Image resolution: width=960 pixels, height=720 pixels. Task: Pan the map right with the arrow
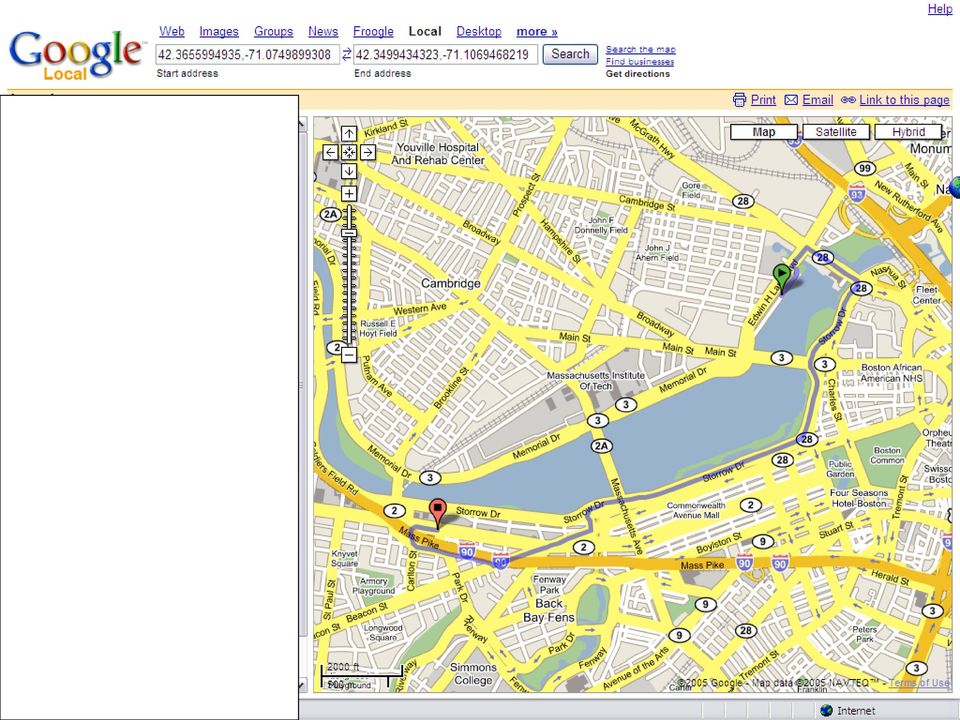click(x=367, y=152)
